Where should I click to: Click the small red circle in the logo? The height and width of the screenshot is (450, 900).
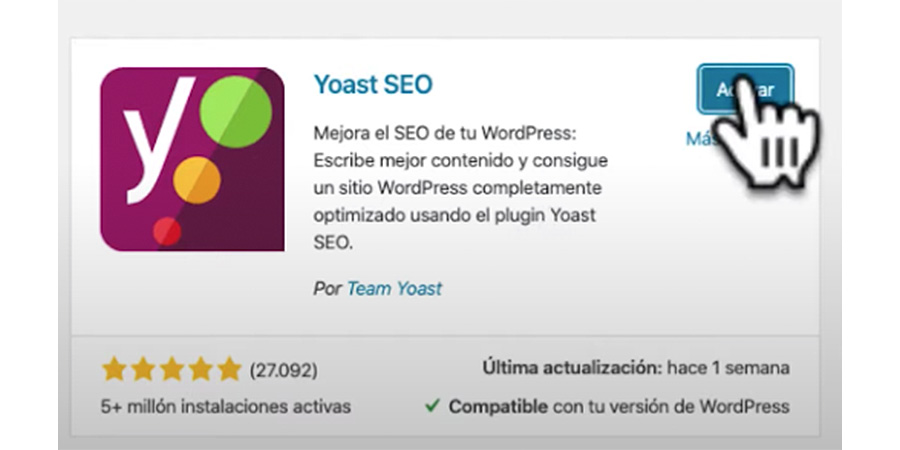167,231
